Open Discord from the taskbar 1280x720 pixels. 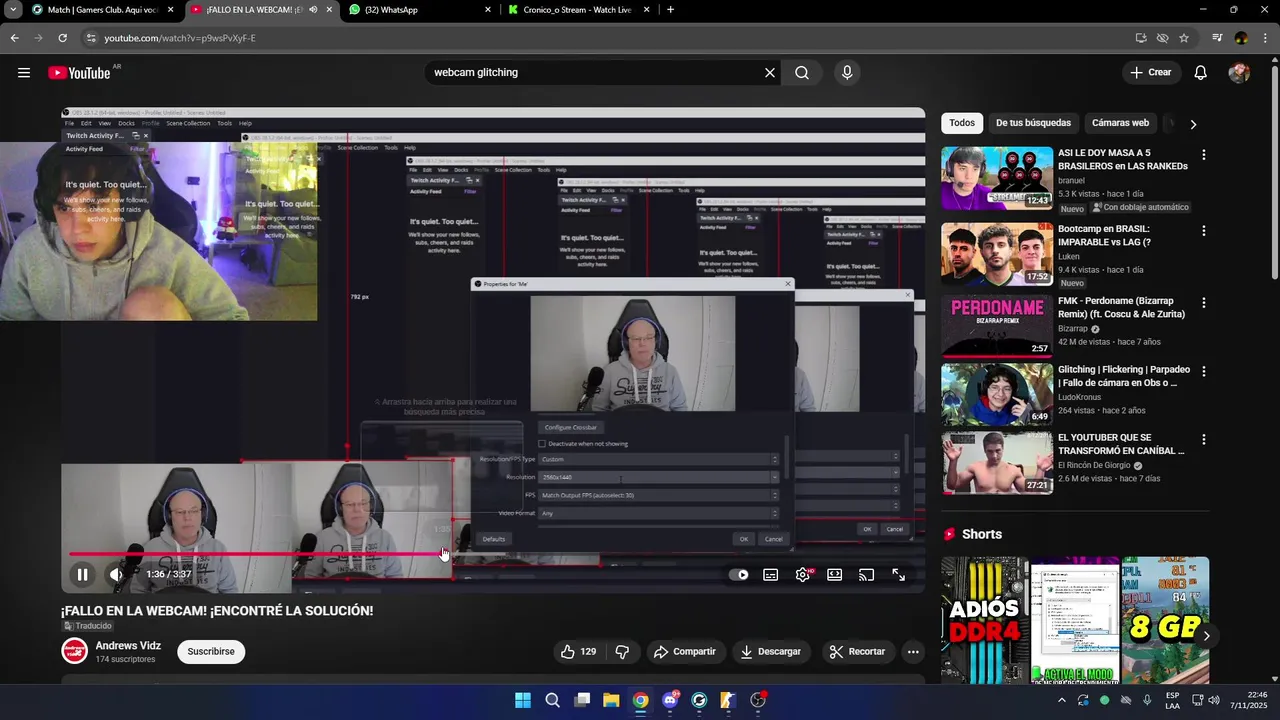670,700
